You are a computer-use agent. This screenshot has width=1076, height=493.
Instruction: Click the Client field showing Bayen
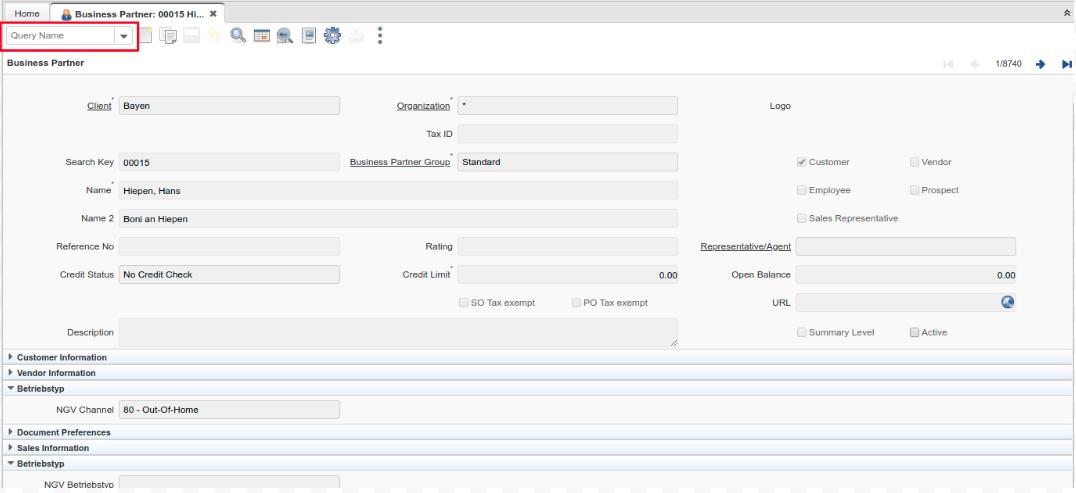(x=229, y=106)
